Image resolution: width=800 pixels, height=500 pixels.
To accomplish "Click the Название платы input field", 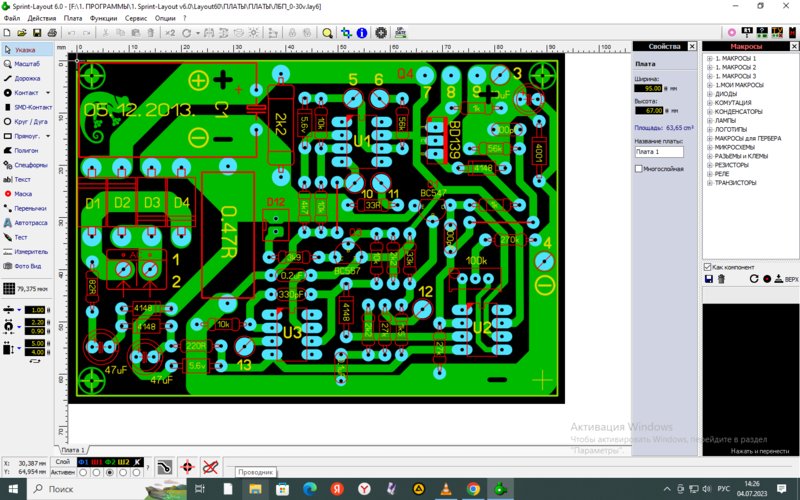I will (x=659, y=152).
